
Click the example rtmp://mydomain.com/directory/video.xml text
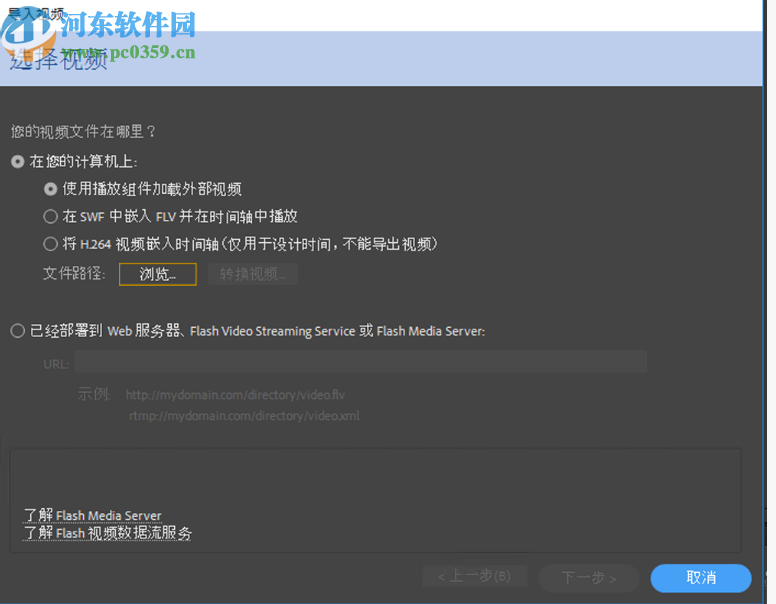[x=244, y=416]
